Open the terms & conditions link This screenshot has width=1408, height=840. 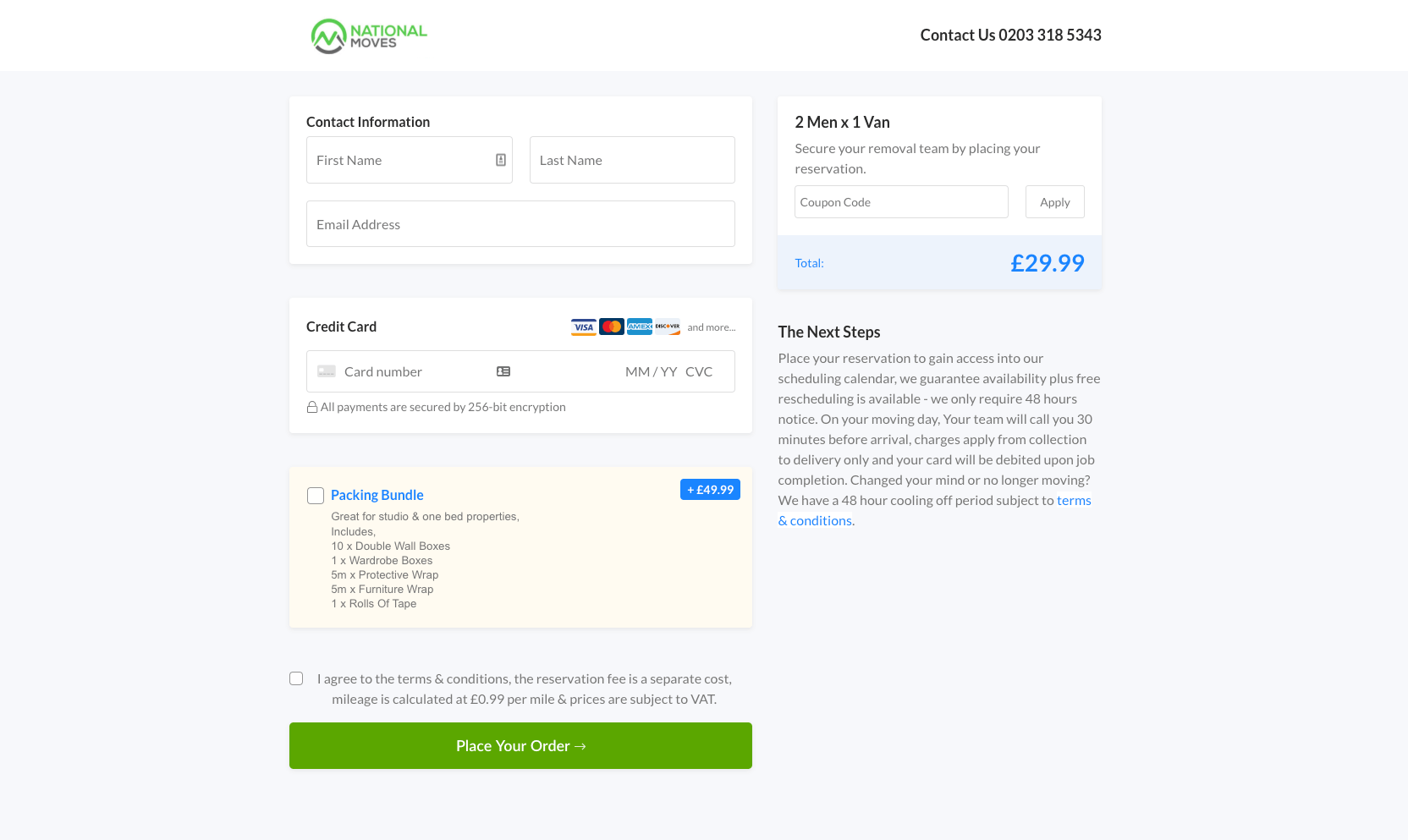1073,501
